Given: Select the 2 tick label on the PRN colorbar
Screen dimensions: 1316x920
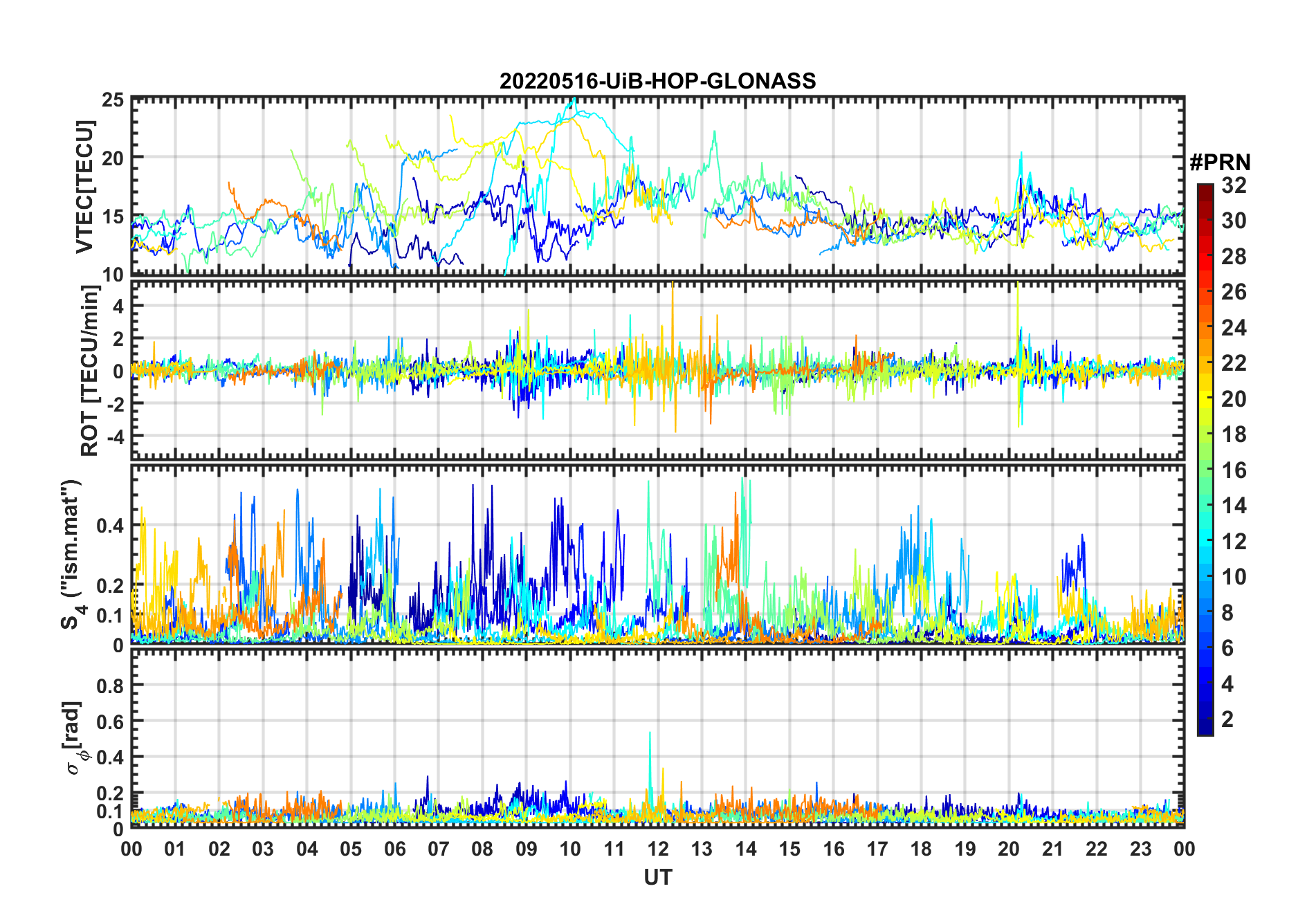Looking at the screenshot, I should coord(1227,719).
